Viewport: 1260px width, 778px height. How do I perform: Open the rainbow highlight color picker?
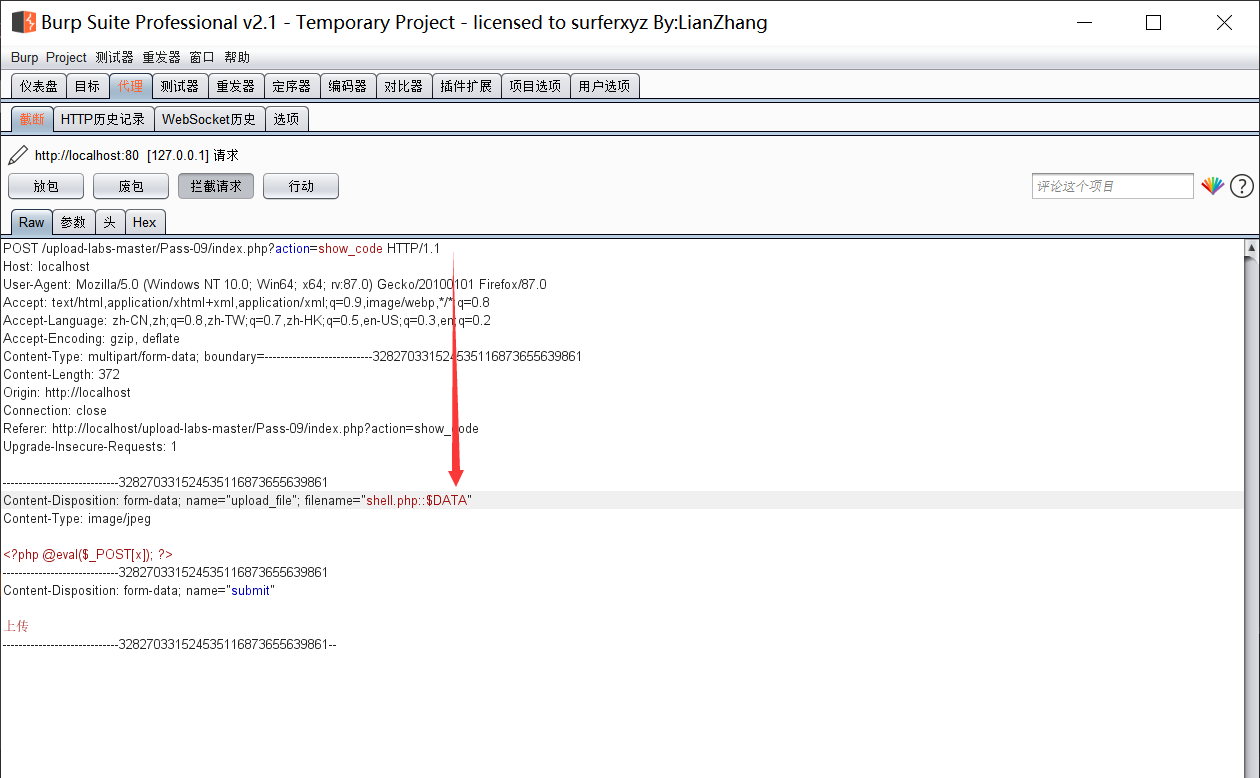pyautogui.click(x=1212, y=186)
